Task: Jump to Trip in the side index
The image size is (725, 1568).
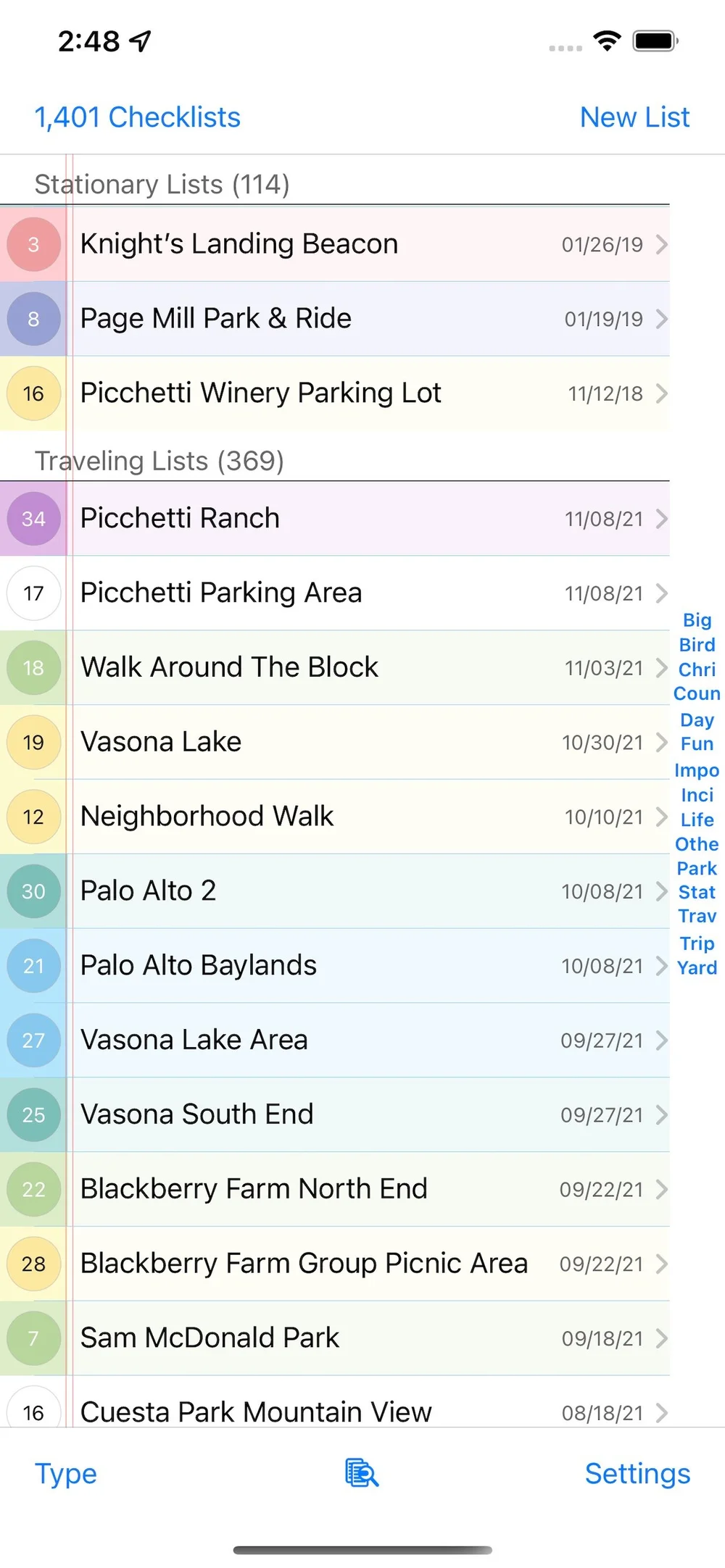Action: pos(697,943)
